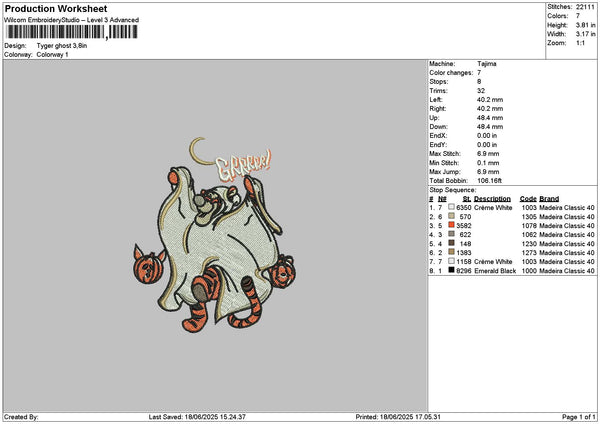
Task: Click thread code '1273'
Action: click(529, 253)
